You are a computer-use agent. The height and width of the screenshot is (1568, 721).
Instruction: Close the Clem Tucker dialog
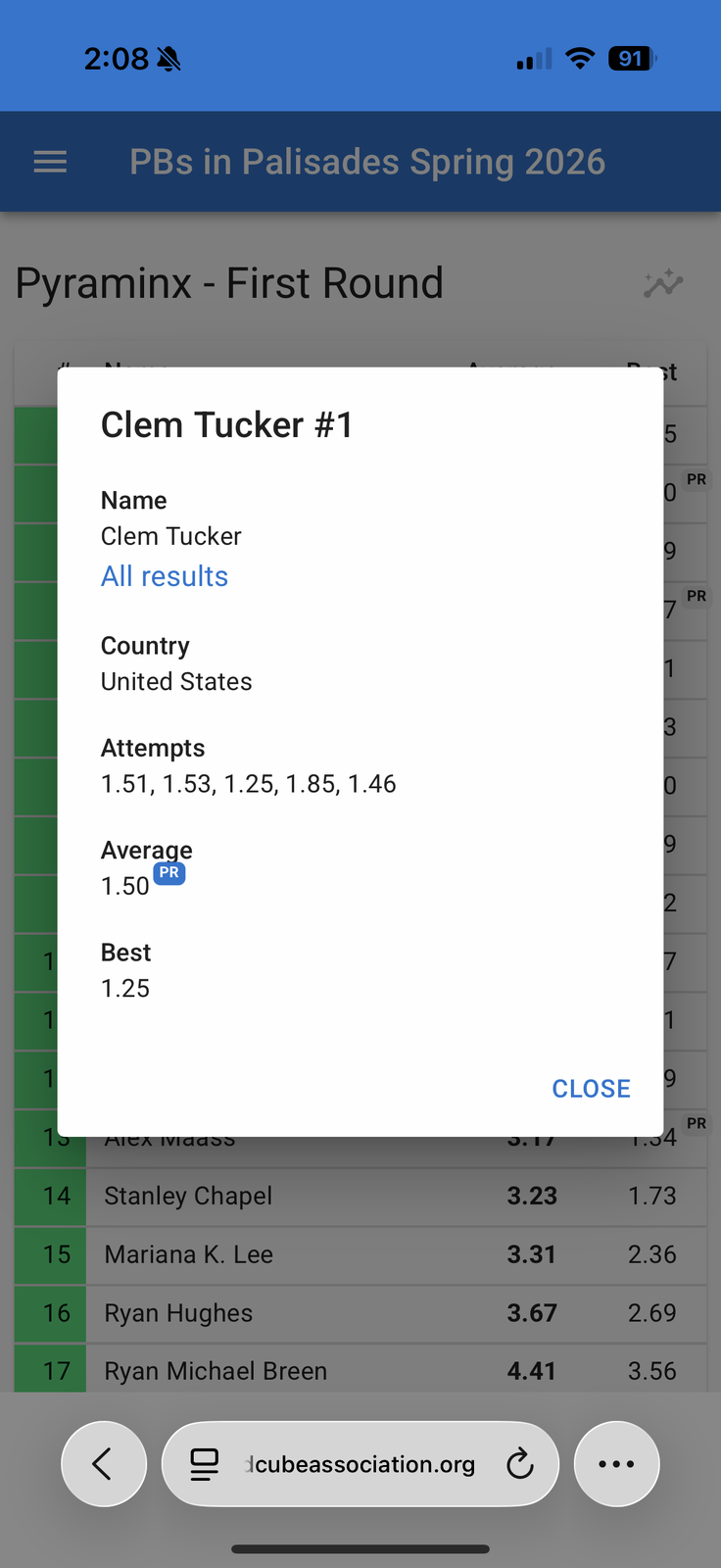click(x=591, y=1089)
